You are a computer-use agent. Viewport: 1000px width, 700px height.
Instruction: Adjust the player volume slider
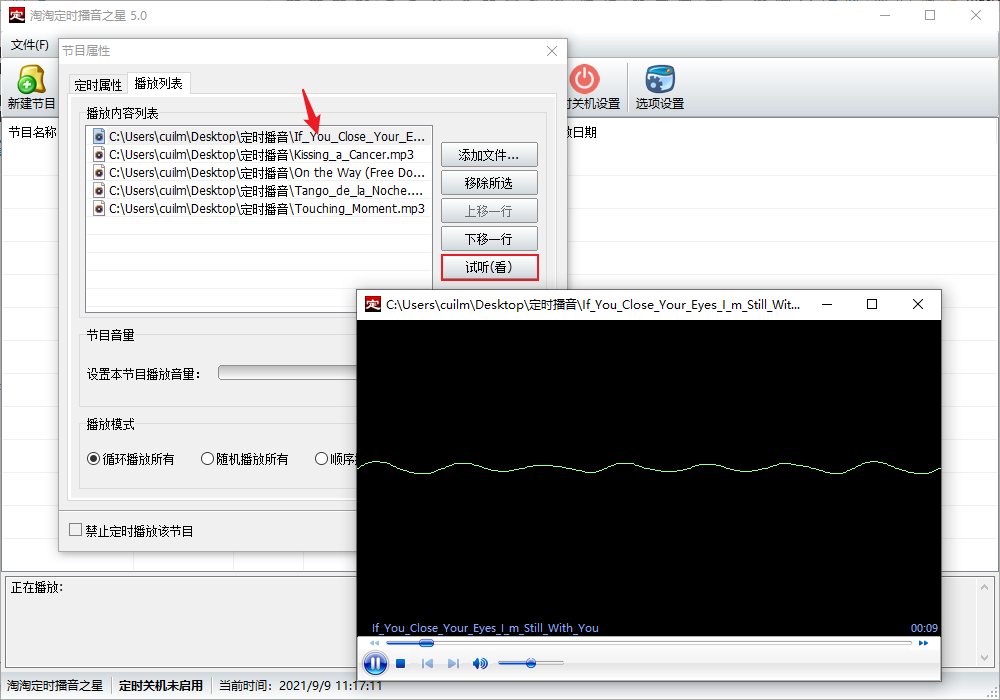click(531, 664)
